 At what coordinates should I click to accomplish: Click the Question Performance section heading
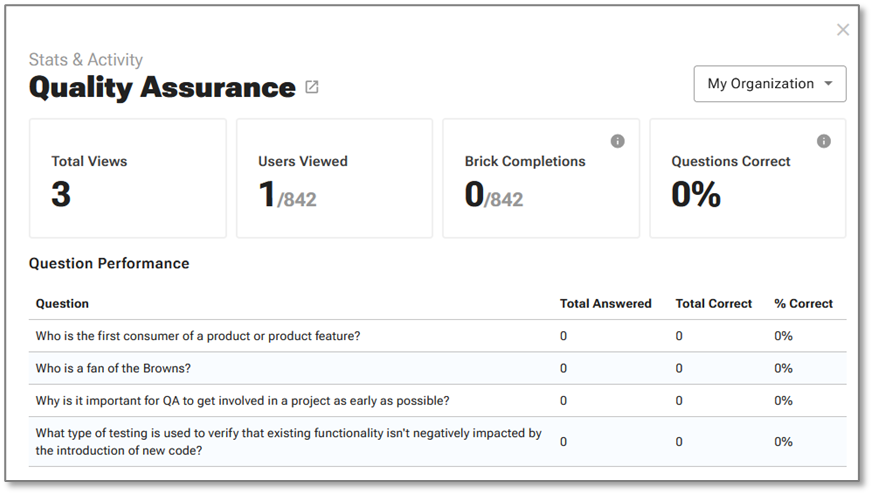point(109,264)
